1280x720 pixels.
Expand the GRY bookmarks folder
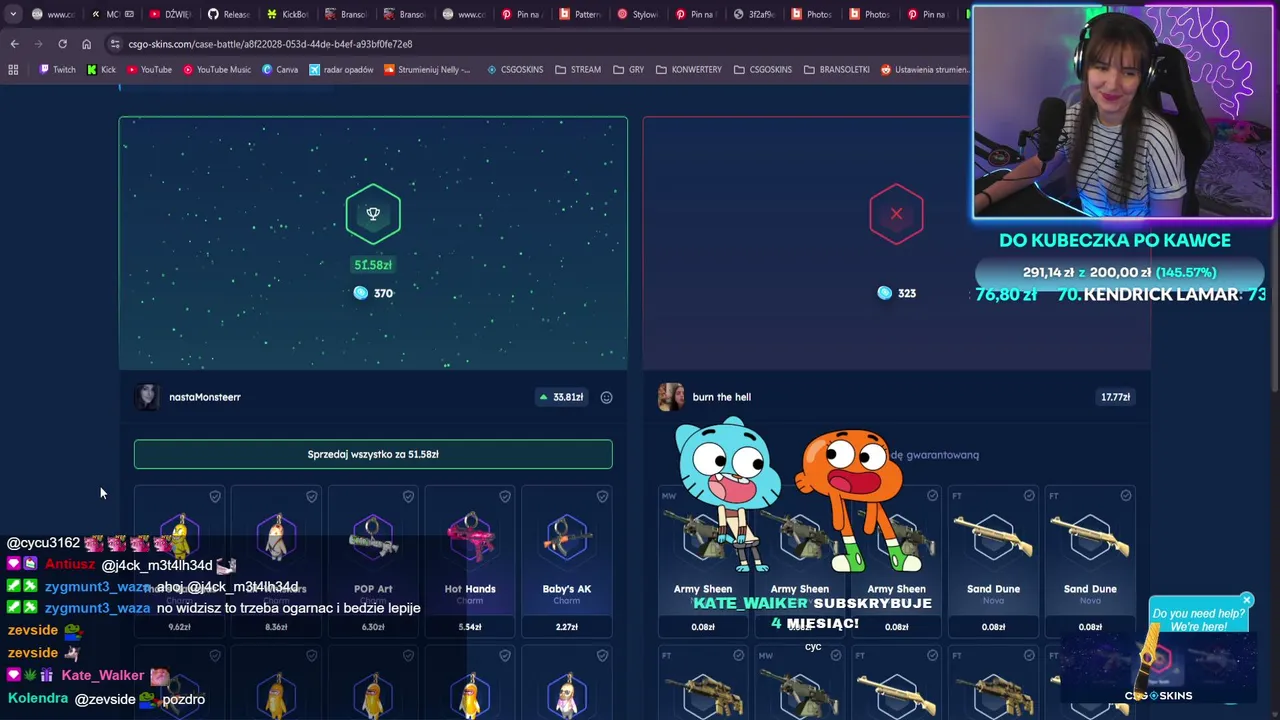click(x=628, y=70)
